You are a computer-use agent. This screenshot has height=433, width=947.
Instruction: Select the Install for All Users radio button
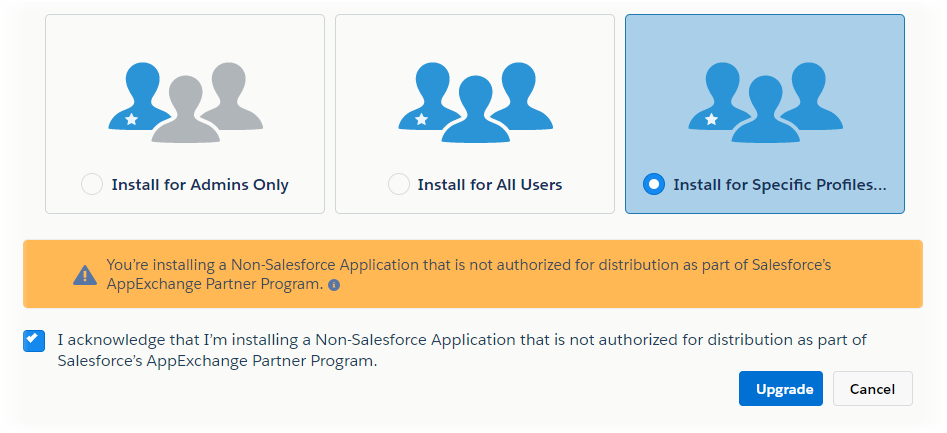[399, 184]
